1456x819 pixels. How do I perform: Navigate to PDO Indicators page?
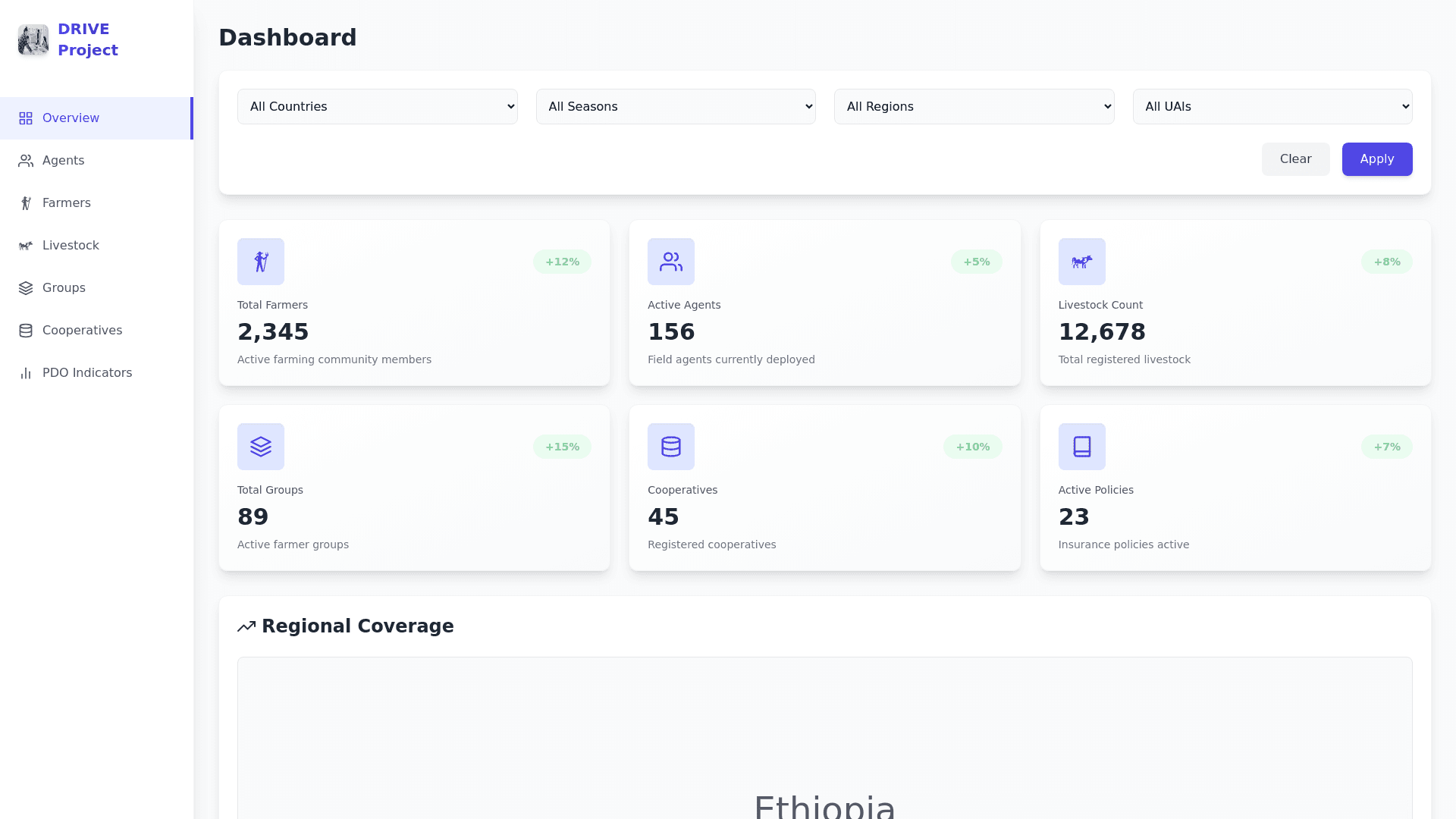coord(86,373)
